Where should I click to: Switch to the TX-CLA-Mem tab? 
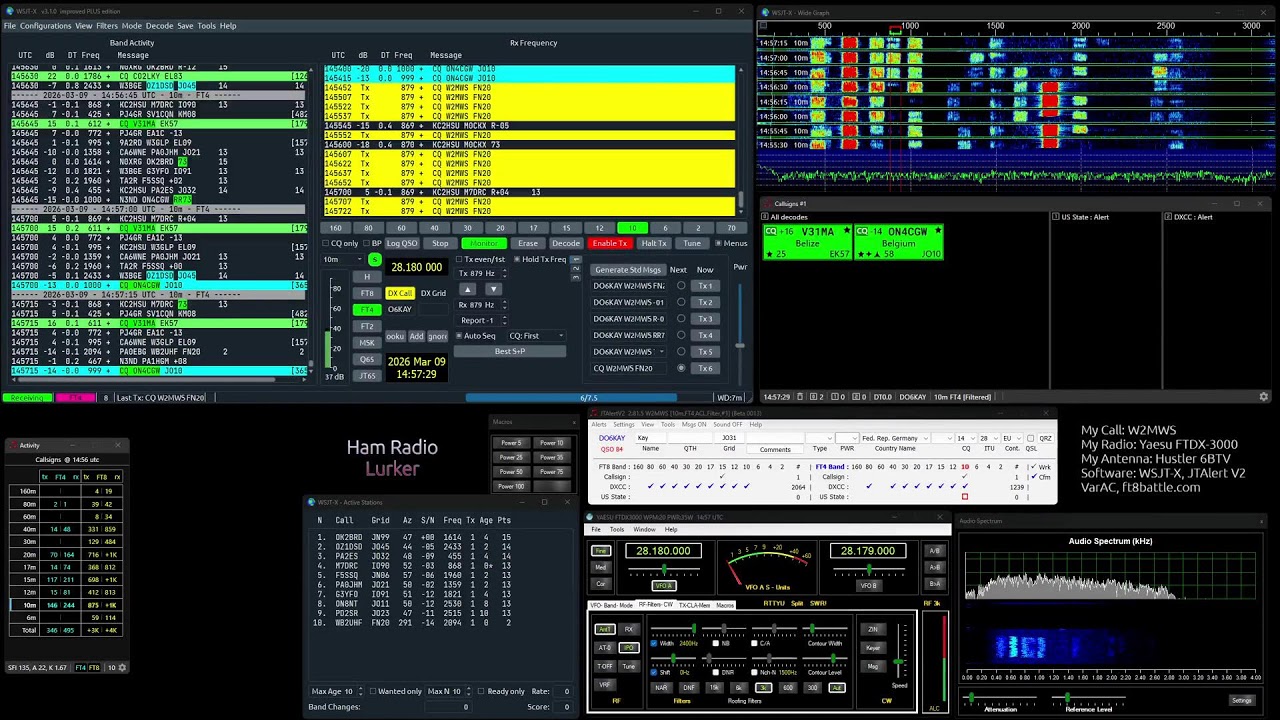695,605
